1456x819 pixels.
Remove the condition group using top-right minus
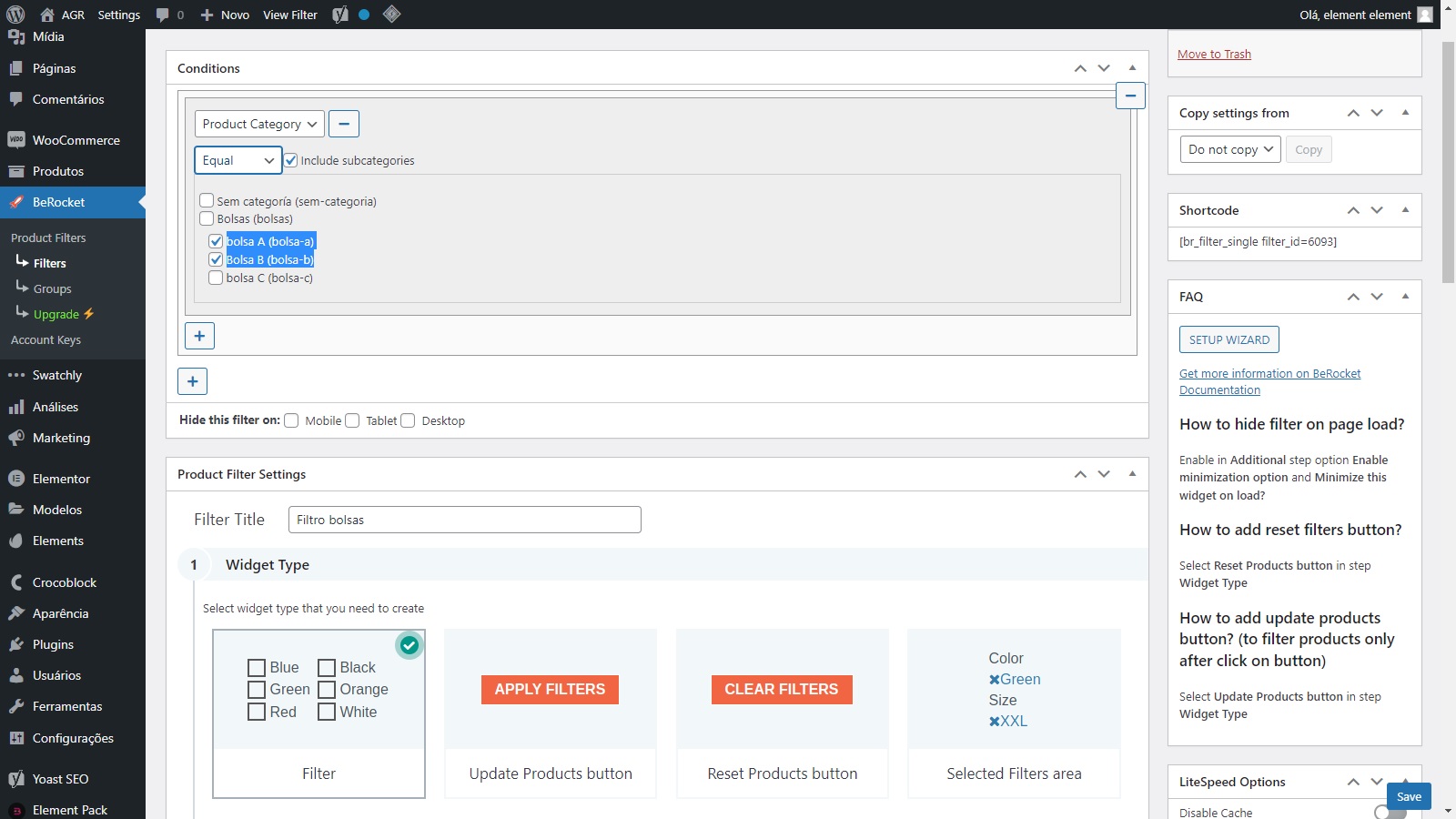(x=1130, y=96)
